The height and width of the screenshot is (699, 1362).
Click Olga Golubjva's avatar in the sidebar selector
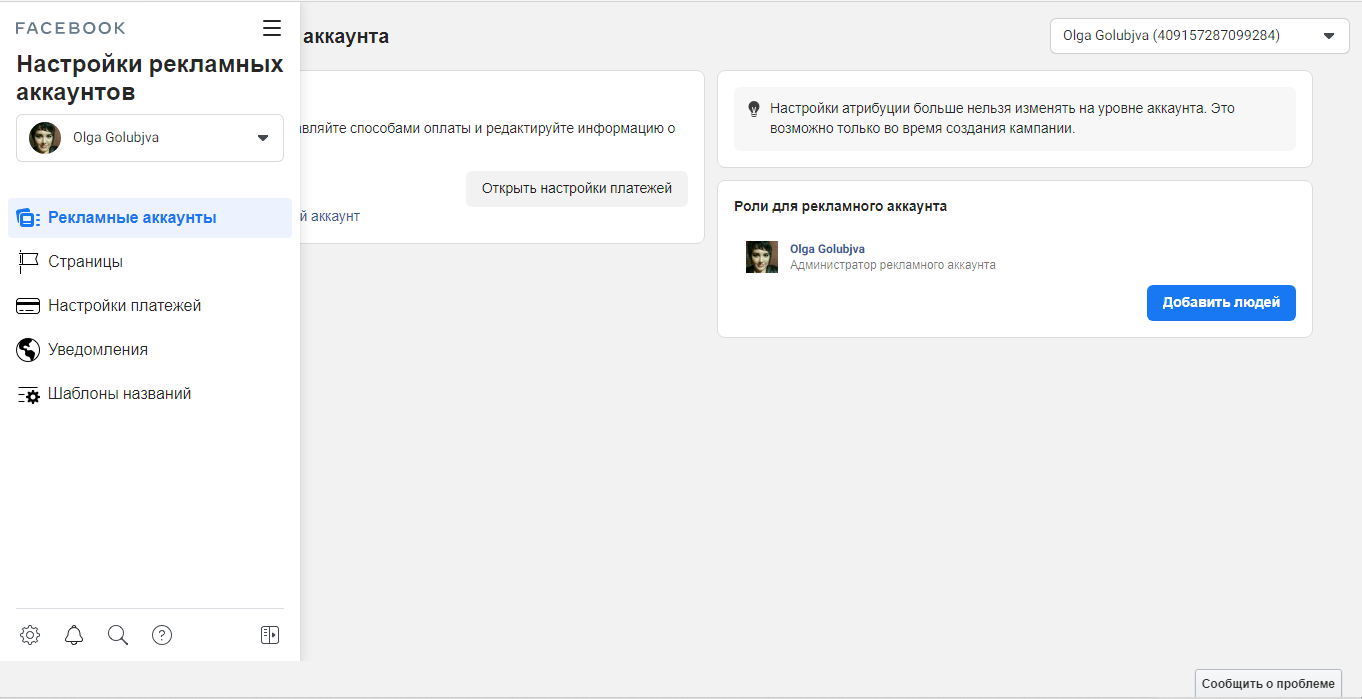tap(45, 138)
